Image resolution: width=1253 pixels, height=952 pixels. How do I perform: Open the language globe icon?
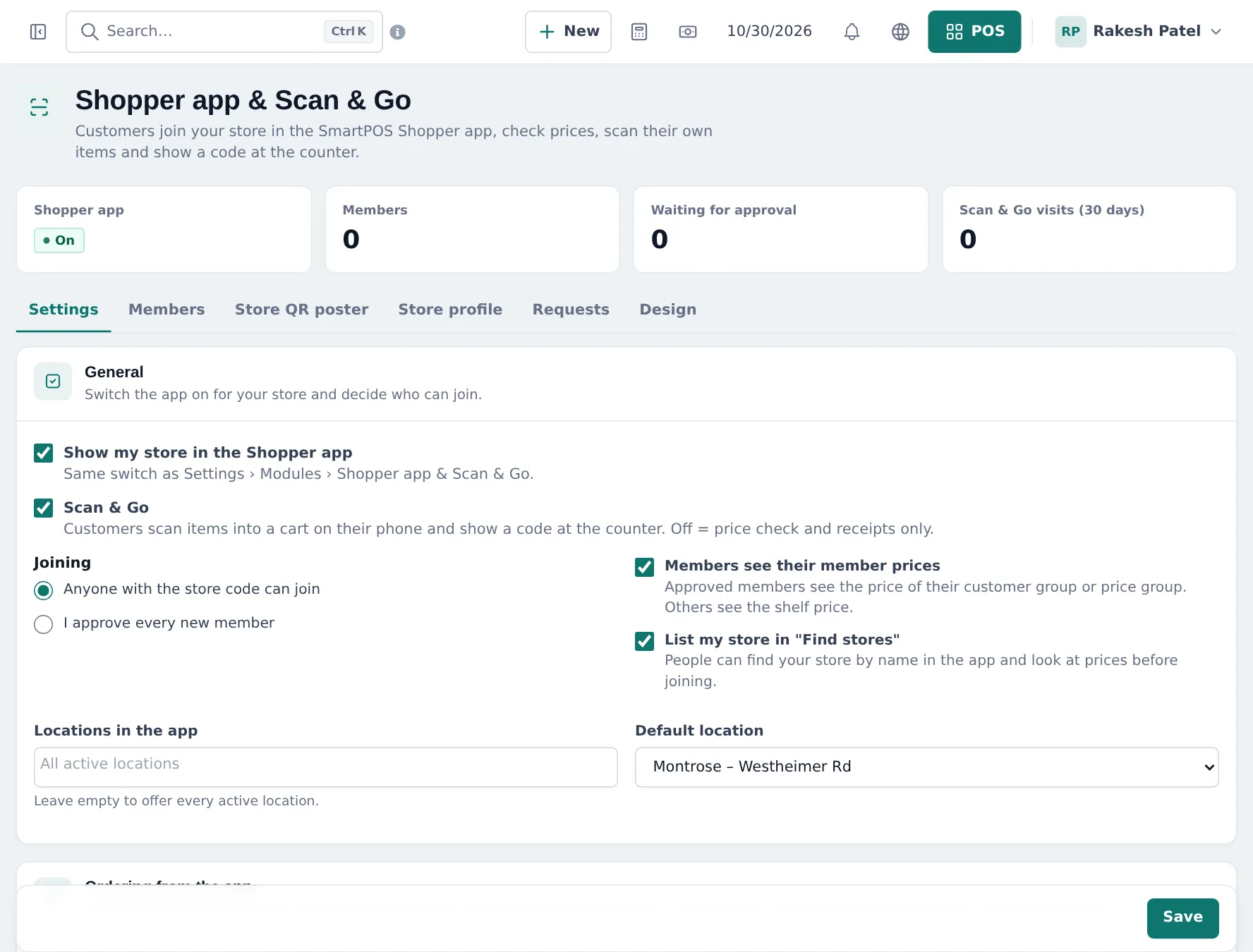click(901, 32)
